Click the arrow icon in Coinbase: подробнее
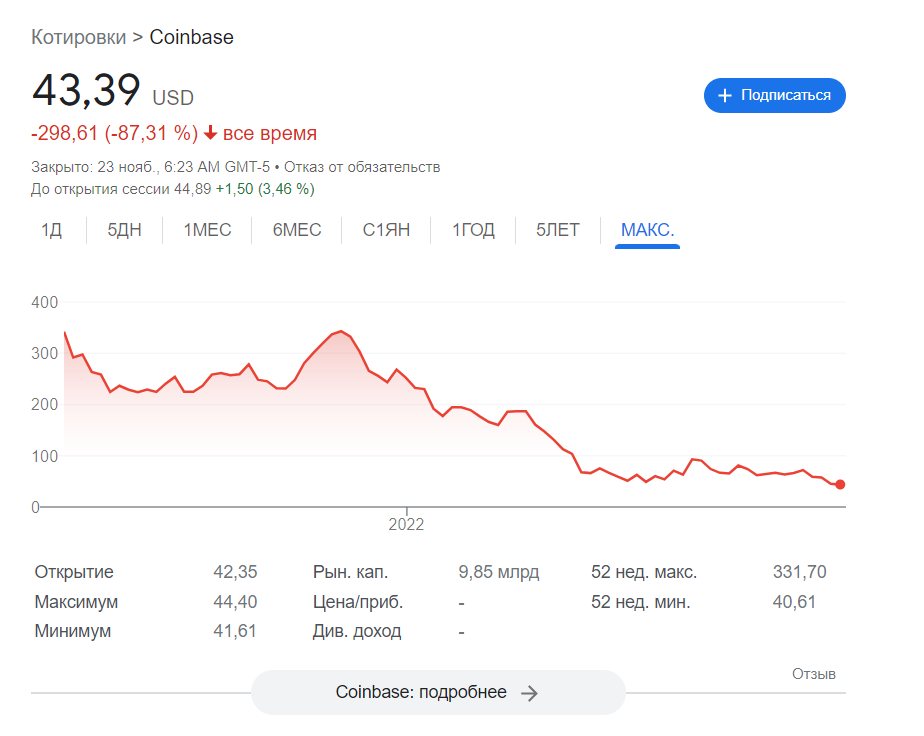The width and height of the screenshot is (924, 736). pos(530,693)
